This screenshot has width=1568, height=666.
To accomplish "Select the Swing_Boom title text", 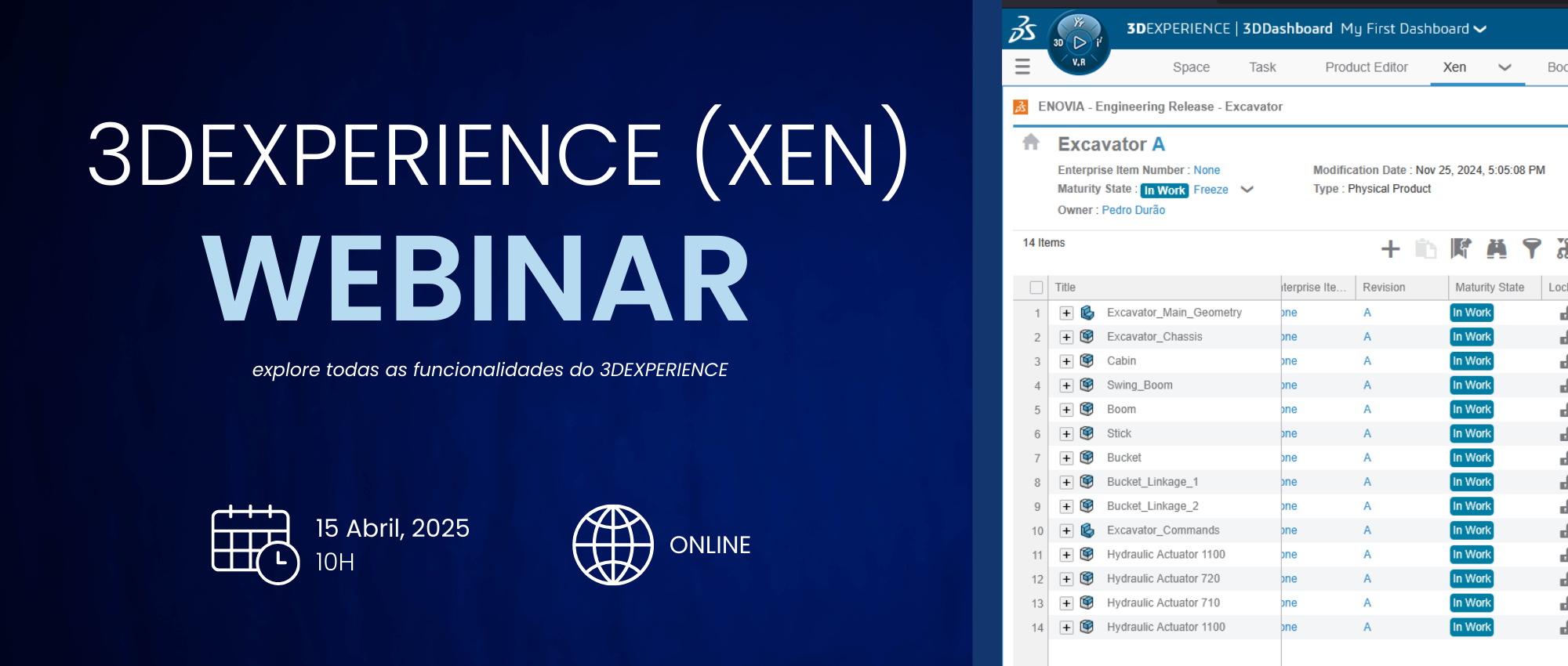I will point(1140,385).
